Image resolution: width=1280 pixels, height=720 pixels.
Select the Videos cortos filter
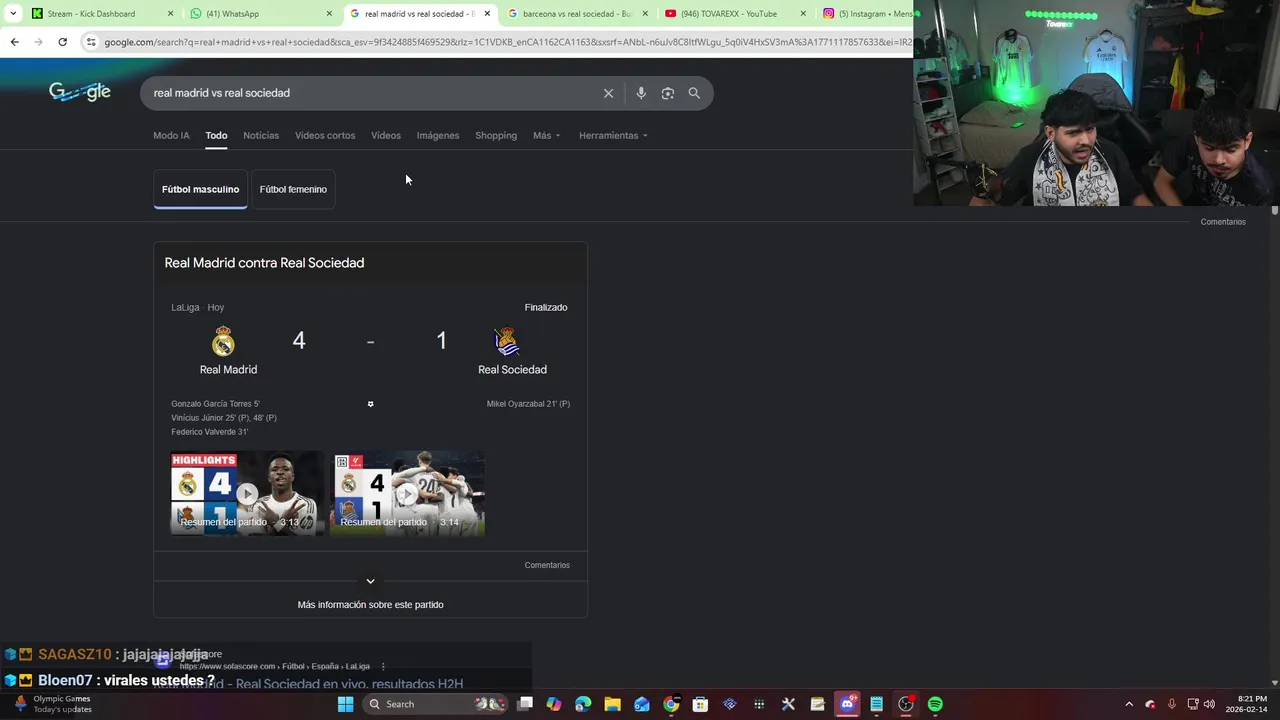pos(325,135)
